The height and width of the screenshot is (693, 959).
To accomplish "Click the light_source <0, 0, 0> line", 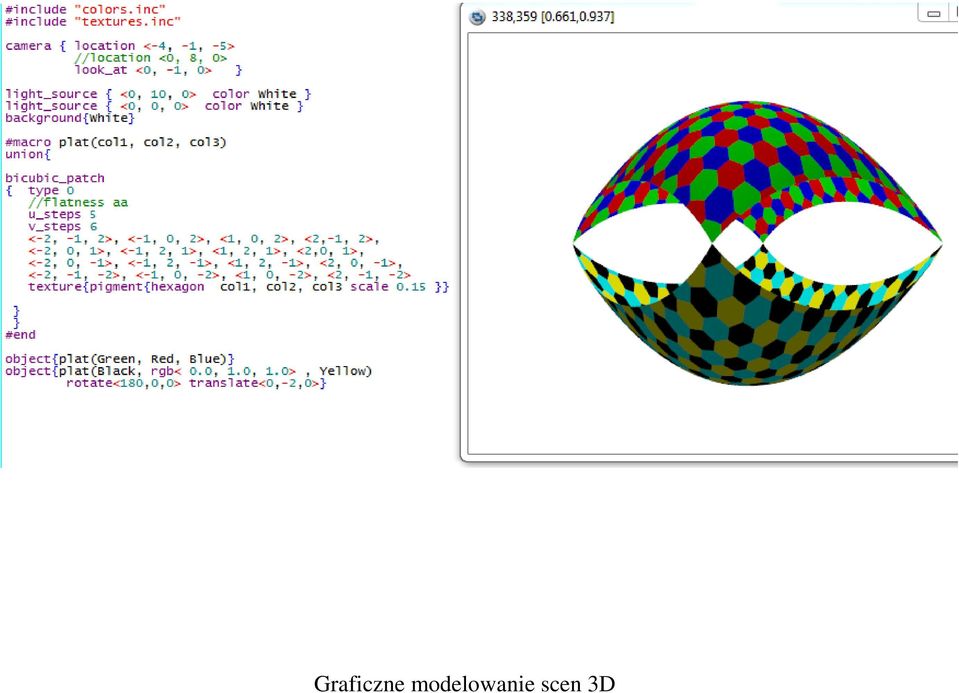I will pos(154,106).
